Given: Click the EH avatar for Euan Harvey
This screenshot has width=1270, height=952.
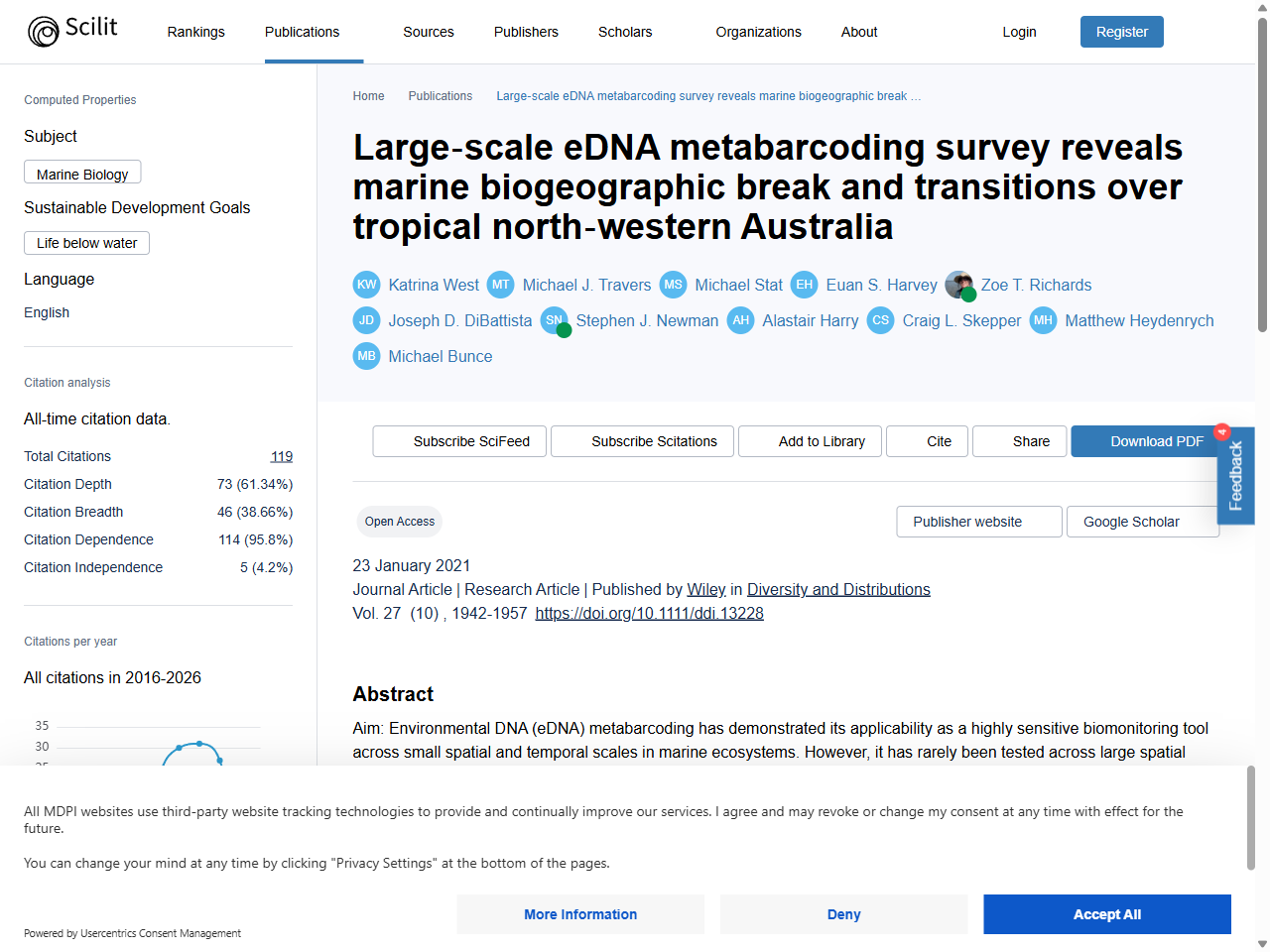Looking at the screenshot, I should point(805,285).
